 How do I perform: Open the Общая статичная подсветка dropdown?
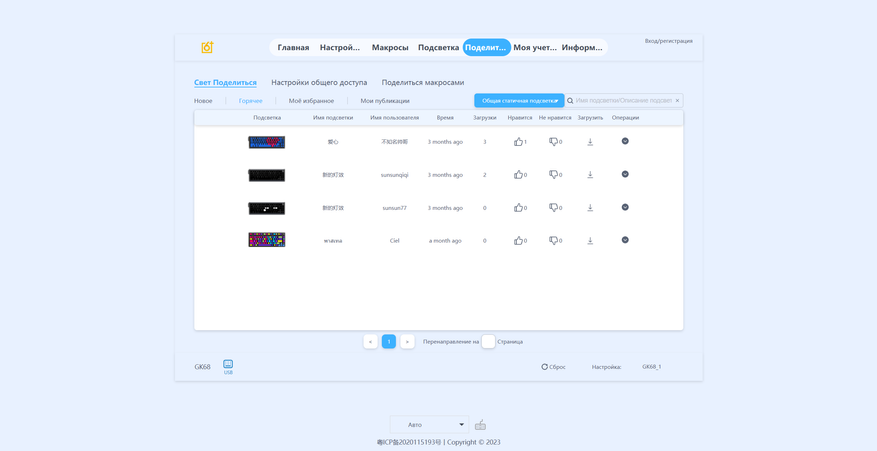coord(519,101)
